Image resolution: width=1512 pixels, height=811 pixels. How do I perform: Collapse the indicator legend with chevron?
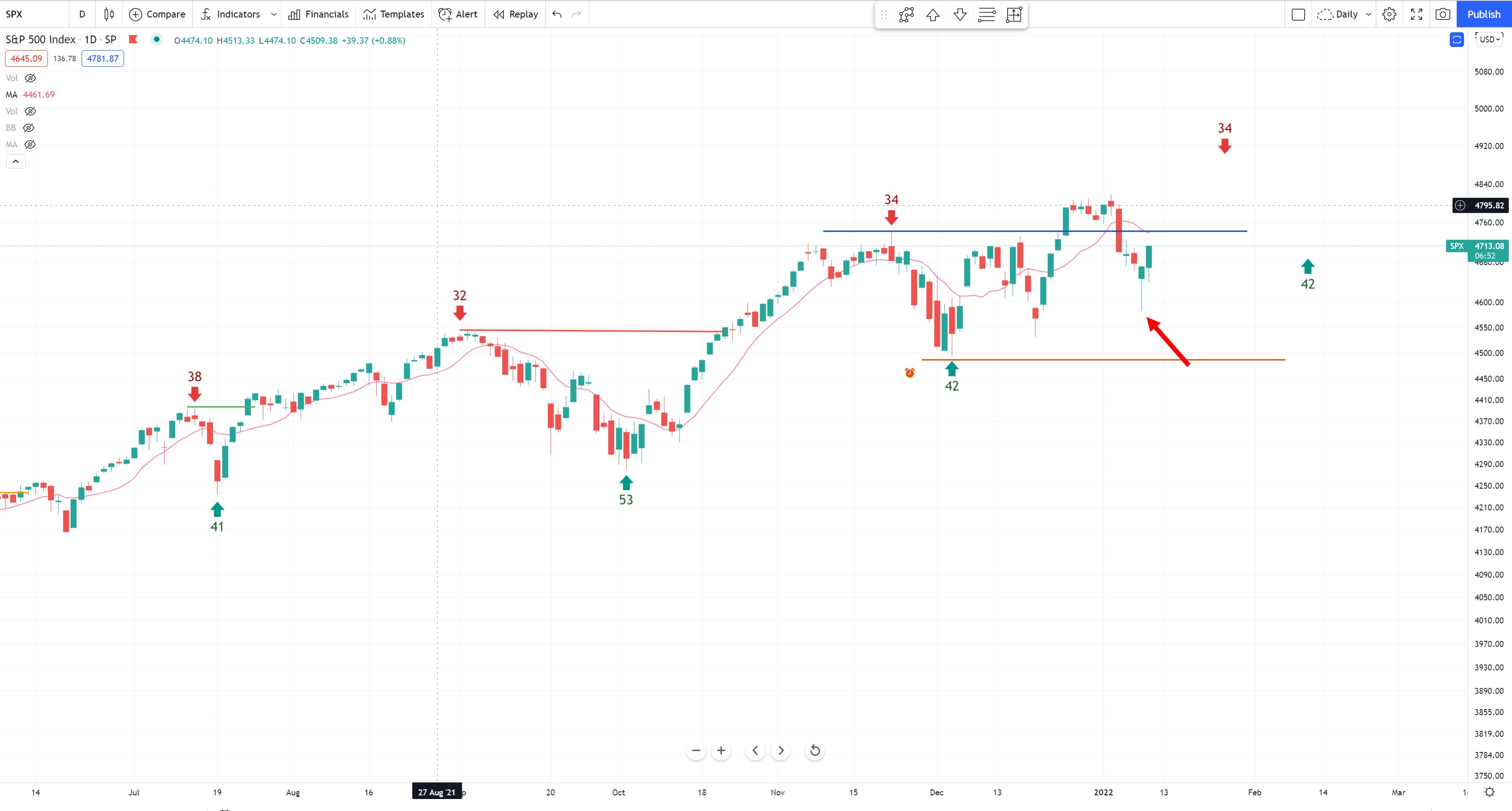point(16,161)
